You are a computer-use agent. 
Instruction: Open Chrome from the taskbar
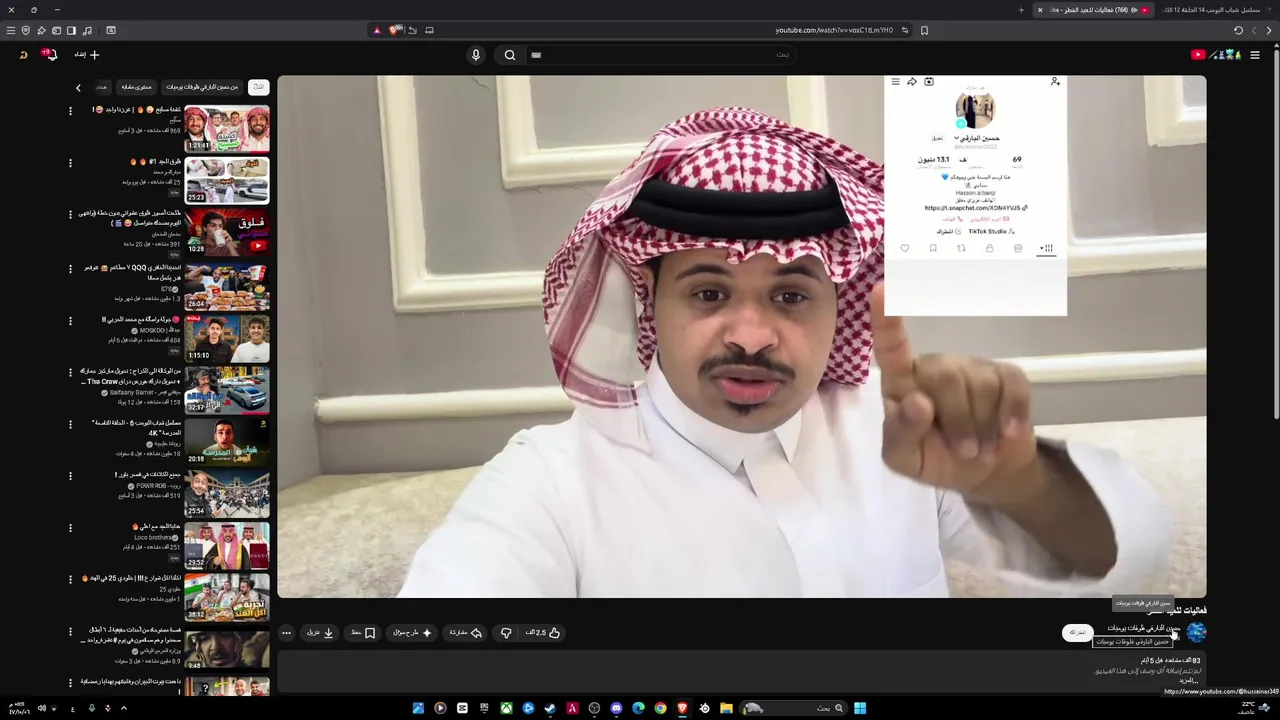coord(660,708)
